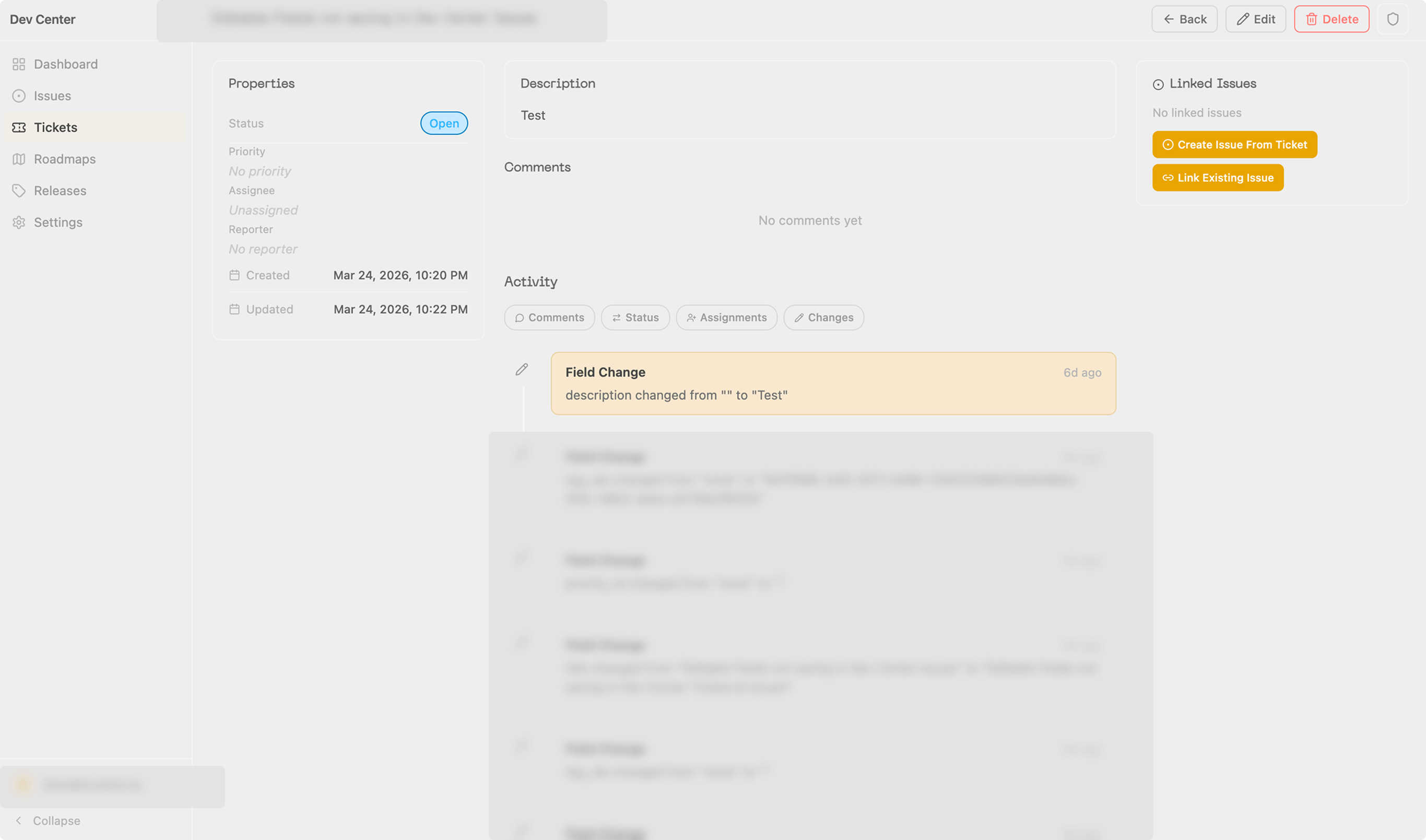This screenshot has width=1426, height=840.
Task: Click the description Field Change activity card
Action: (x=833, y=384)
